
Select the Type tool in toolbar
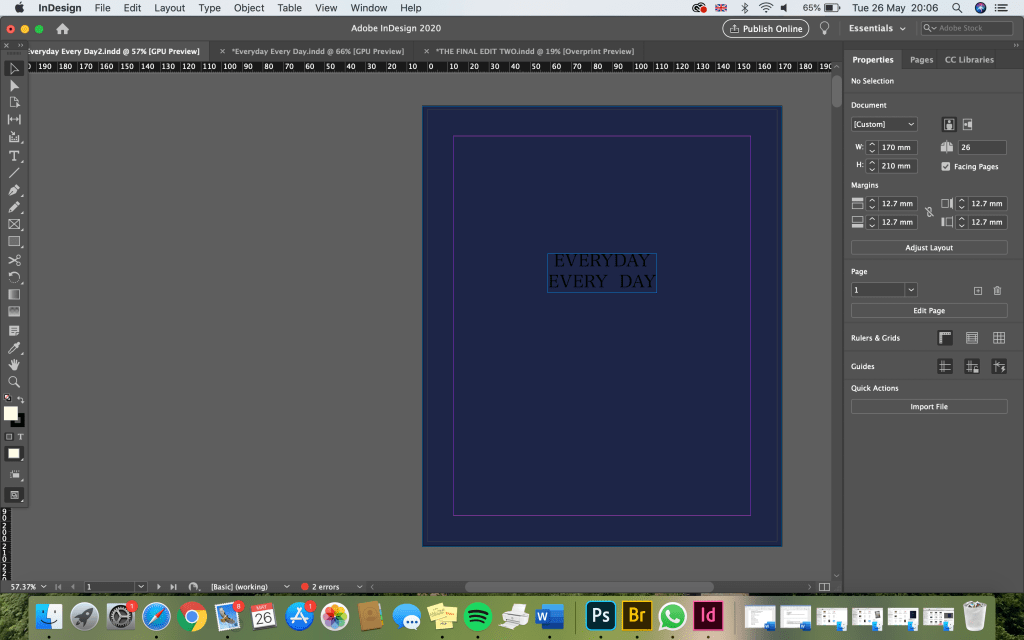click(x=14, y=156)
